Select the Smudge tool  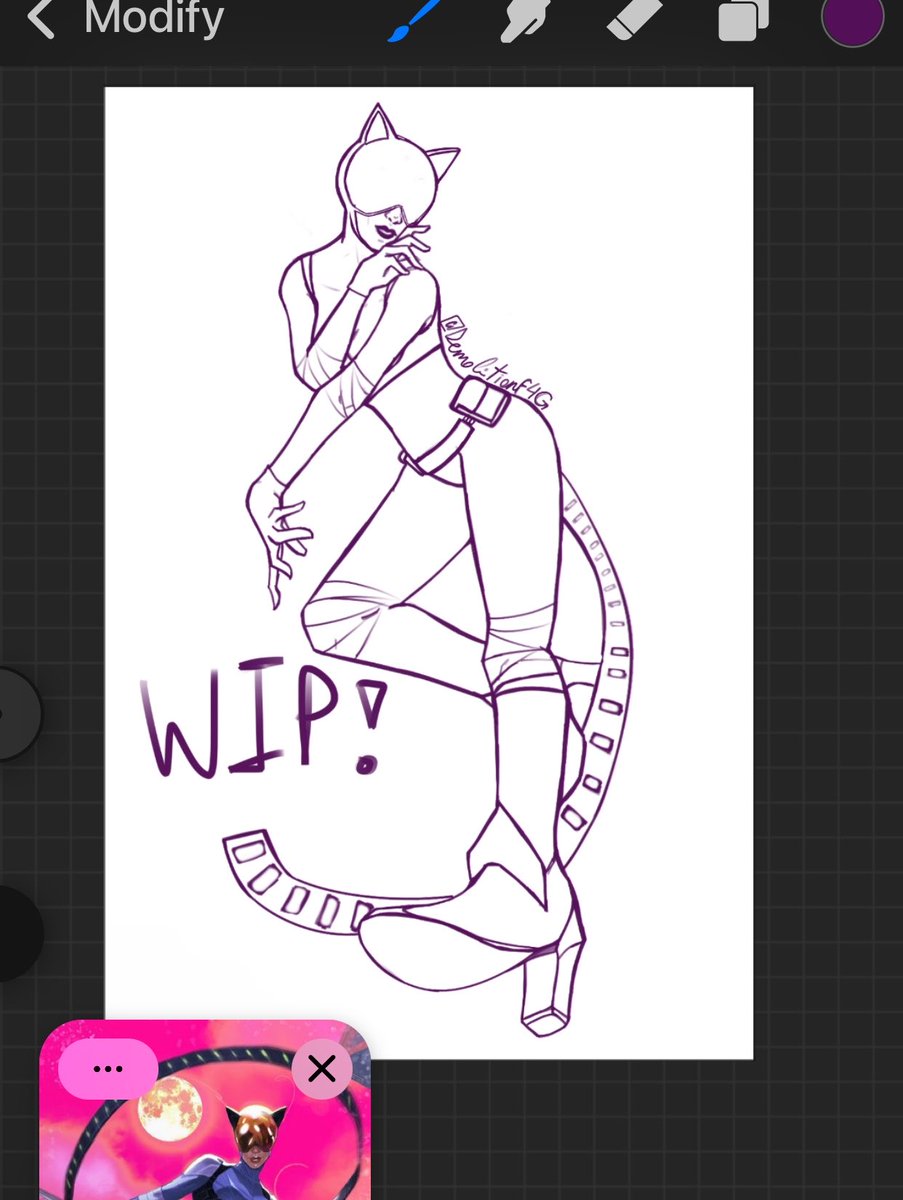pyautogui.click(x=525, y=19)
